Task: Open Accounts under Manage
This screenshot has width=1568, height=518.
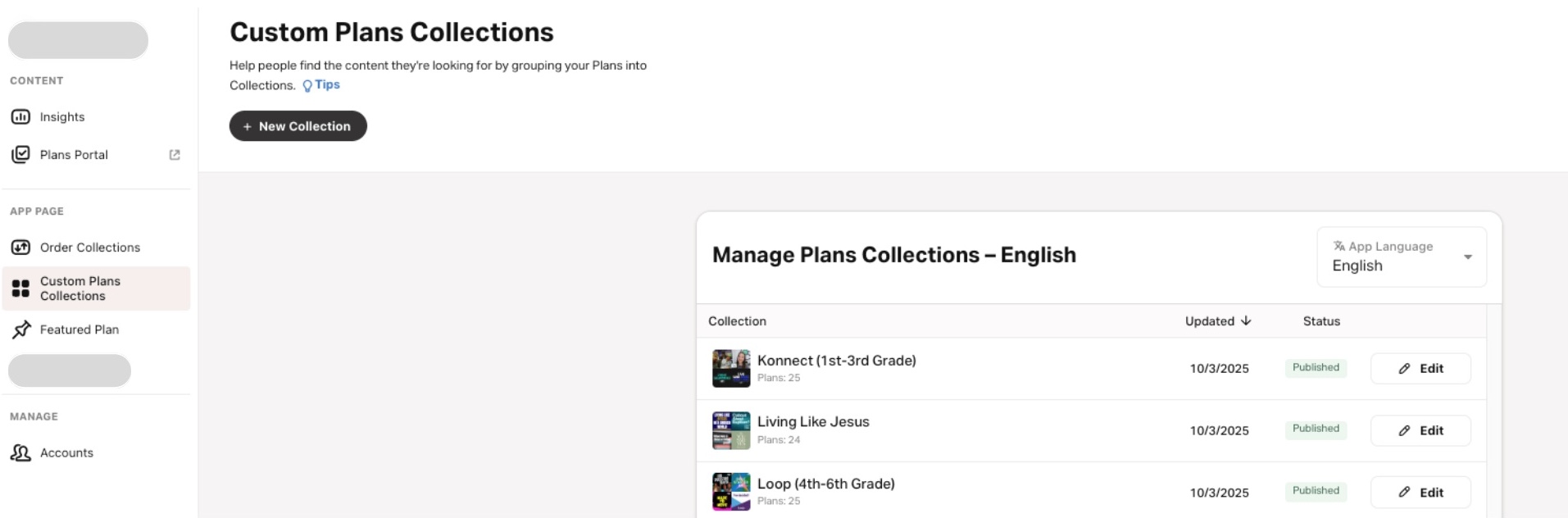Action: [66, 452]
